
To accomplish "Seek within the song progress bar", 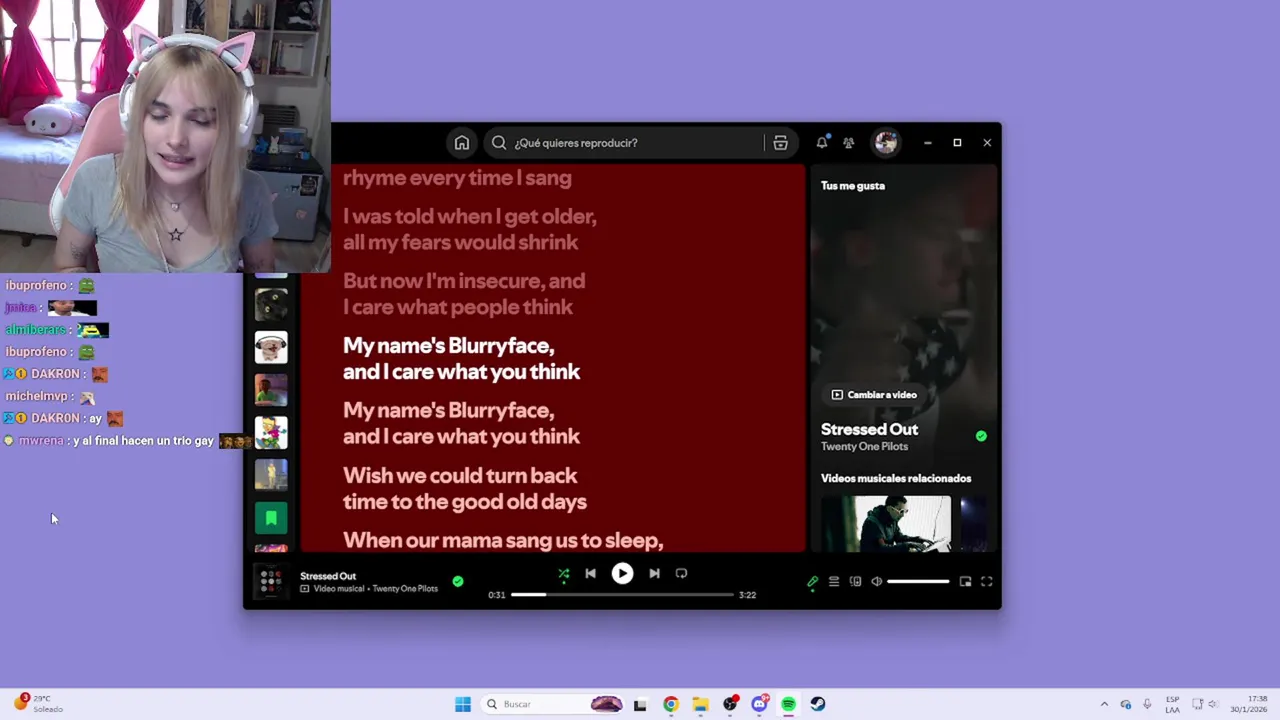I will pos(622,595).
